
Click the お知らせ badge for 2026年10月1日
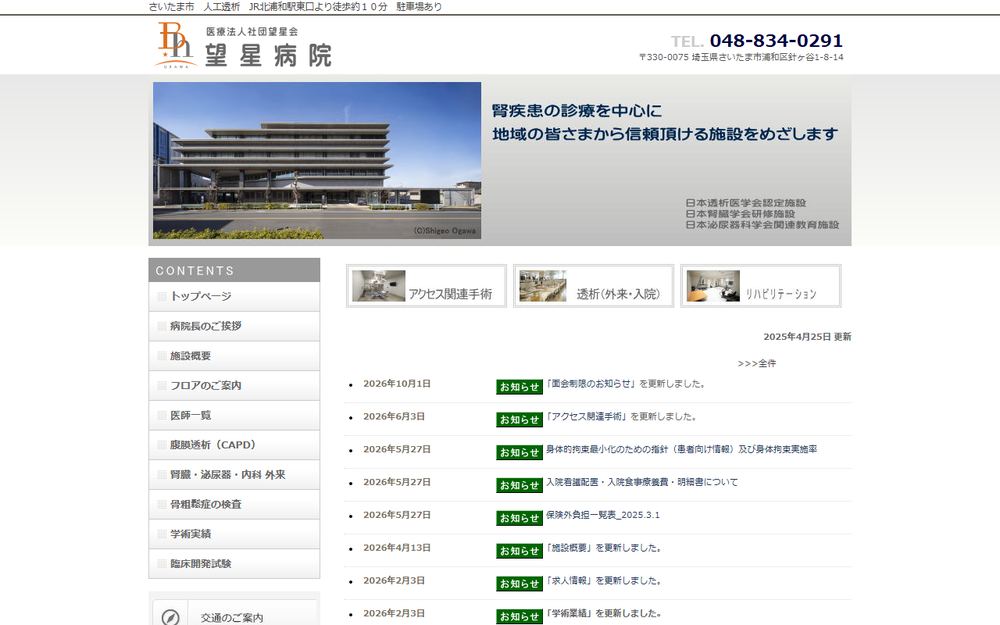tap(519, 387)
